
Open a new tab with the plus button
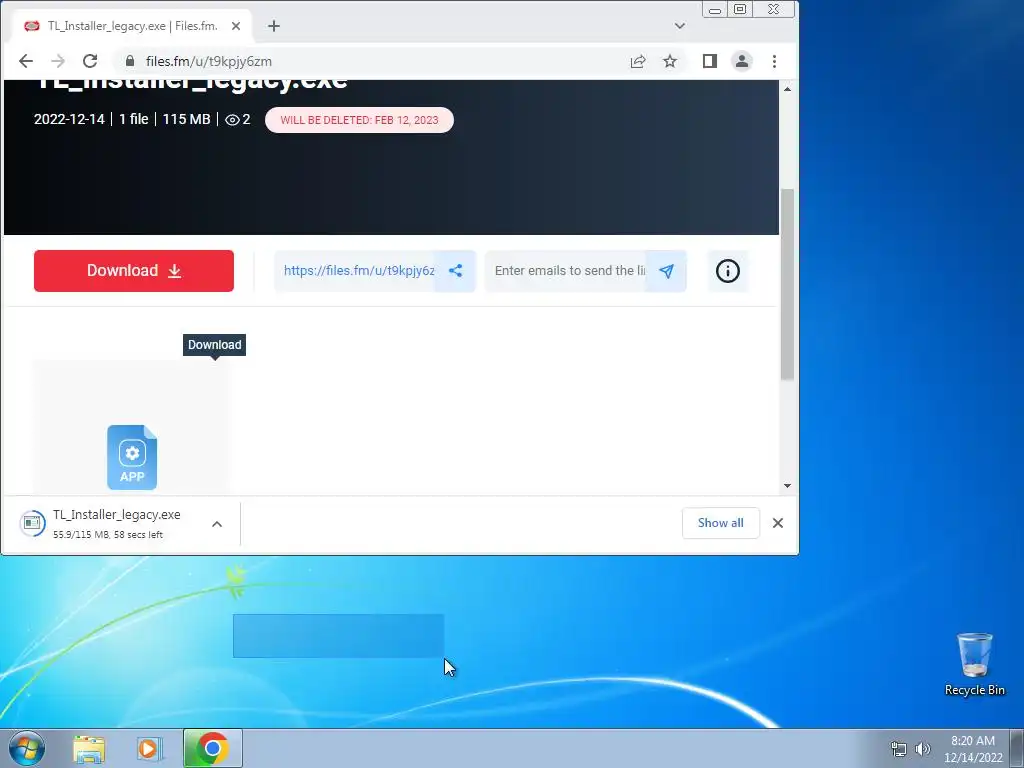274,26
